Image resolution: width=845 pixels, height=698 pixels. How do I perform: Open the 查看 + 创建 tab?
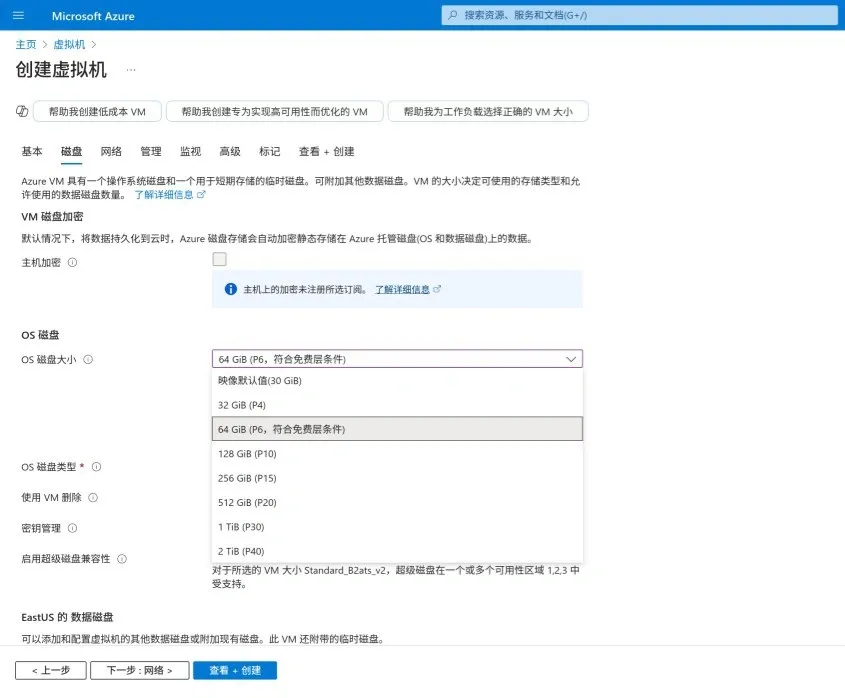(326, 152)
